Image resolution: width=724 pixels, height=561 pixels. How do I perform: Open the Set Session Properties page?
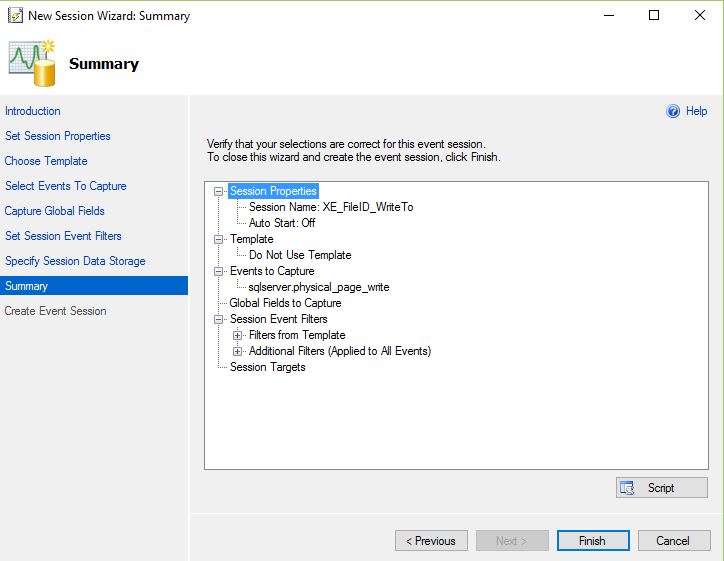[x=58, y=136]
